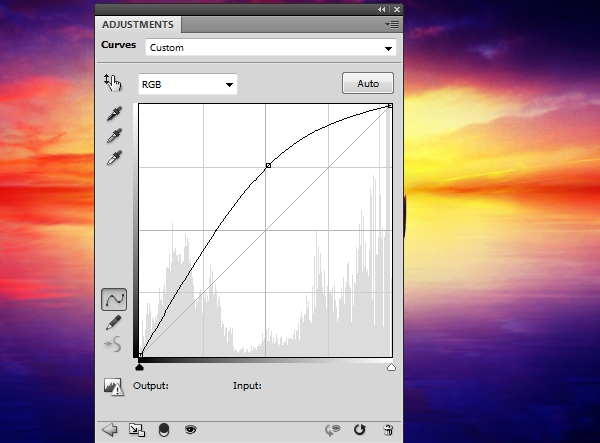Open the RGB channel dropdown
This screenshot has width=600, height=443.
pos(188,84)
